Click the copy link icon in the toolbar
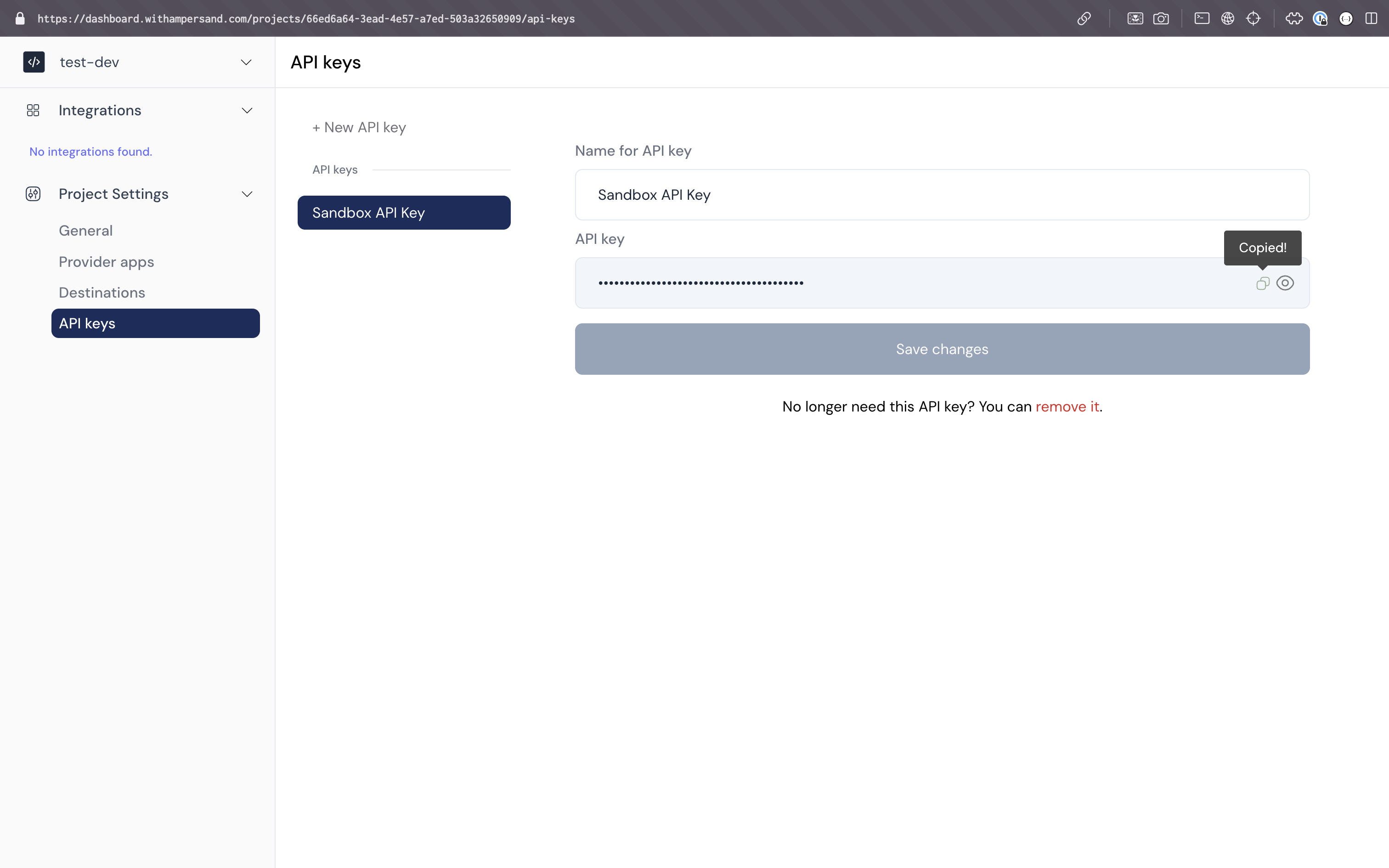Image resolution: width=1389 pixels, height=868 pixels. pos(1084,18)
